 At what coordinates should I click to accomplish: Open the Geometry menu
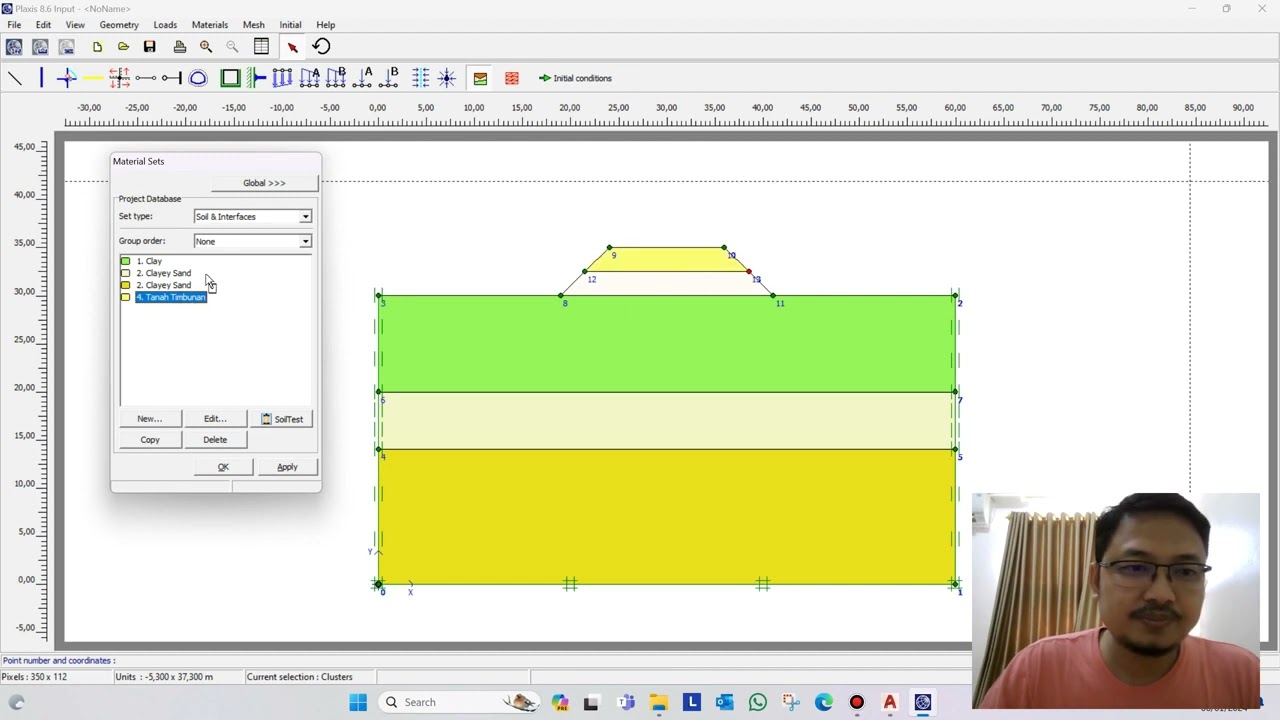pyautogui.click(x=119, y=25)
